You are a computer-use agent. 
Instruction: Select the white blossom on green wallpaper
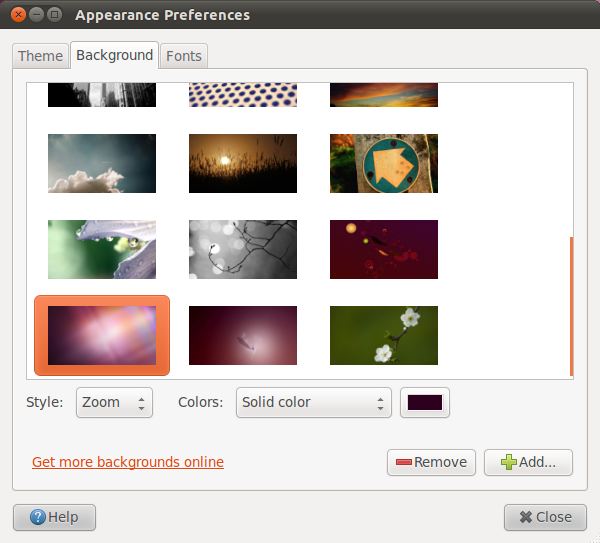384,335
